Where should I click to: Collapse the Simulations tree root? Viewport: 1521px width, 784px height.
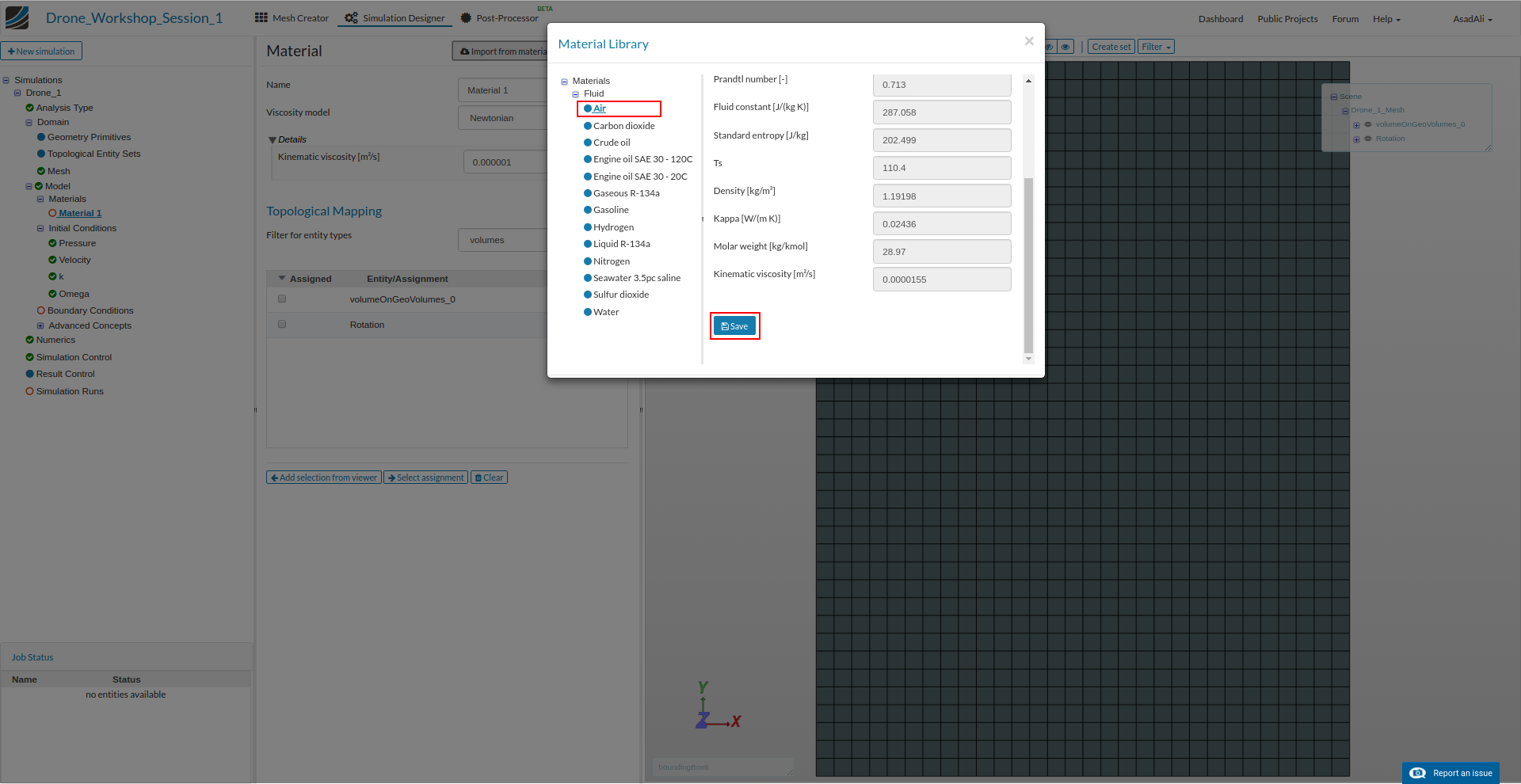(6, 81)
